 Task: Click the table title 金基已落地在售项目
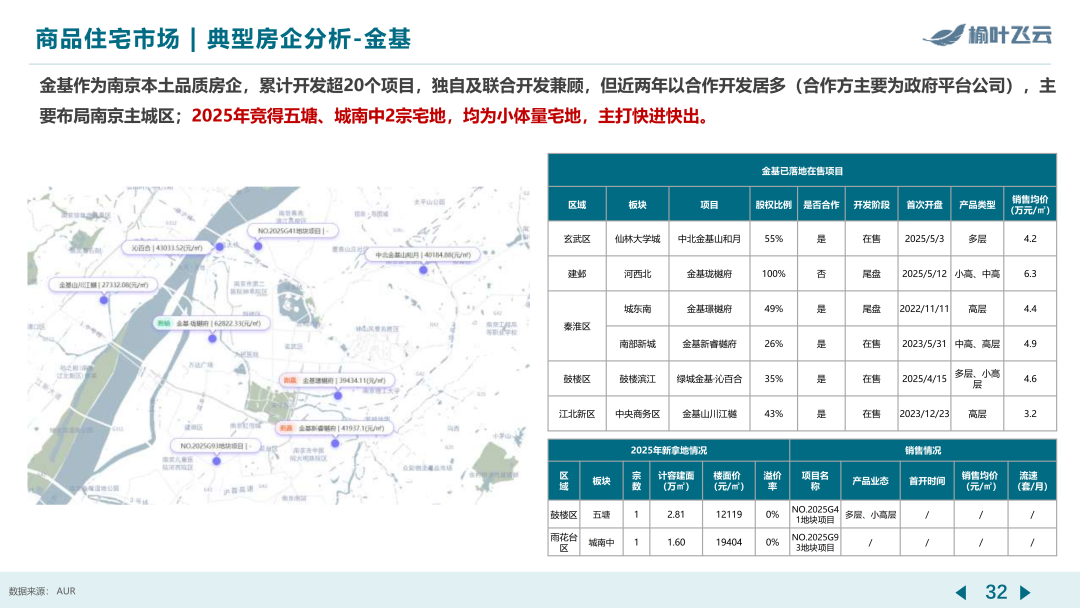(802, 171)
